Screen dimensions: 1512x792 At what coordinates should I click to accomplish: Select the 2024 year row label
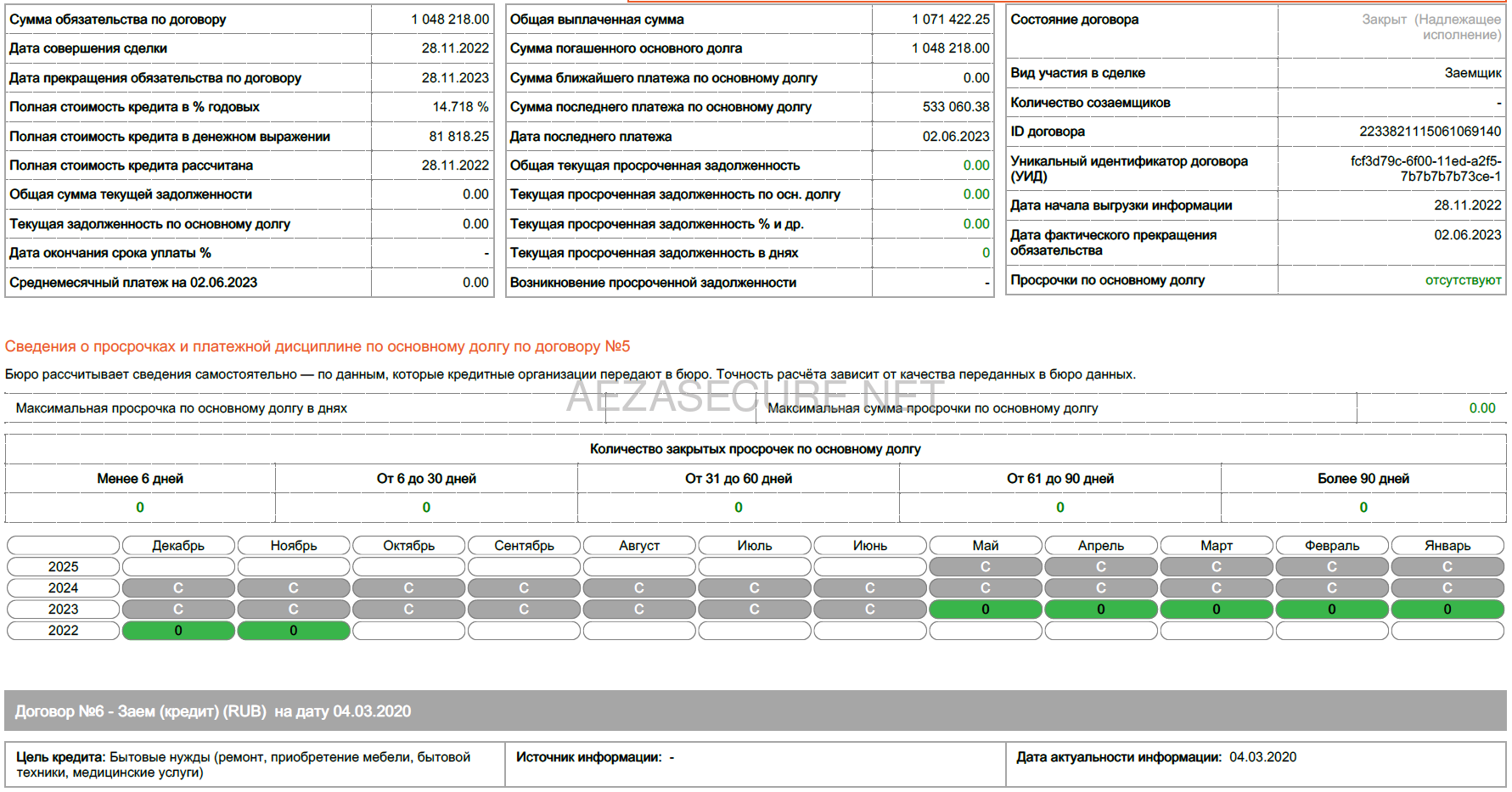tap(64, 588)
